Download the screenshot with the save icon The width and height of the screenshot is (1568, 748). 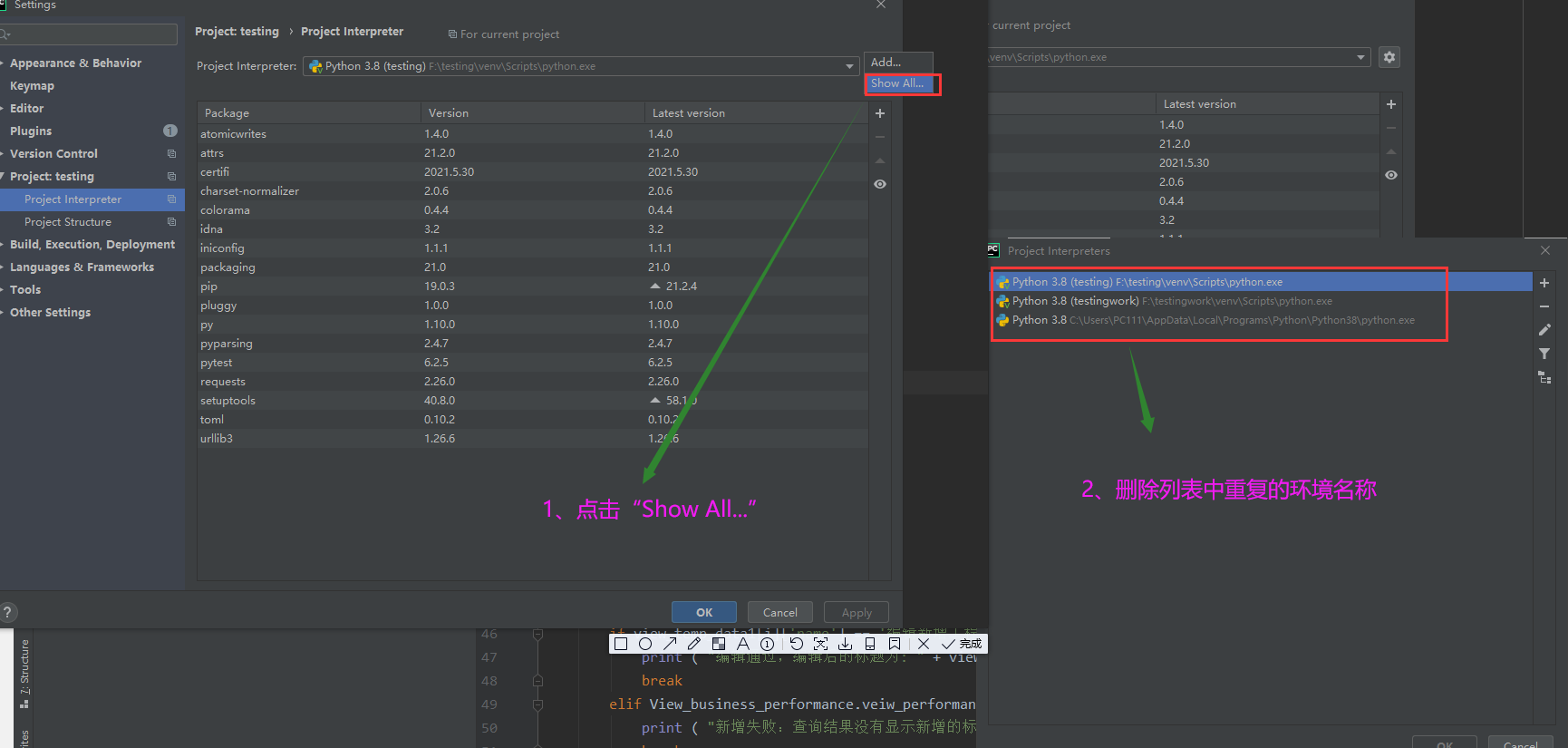coord(846,644)
